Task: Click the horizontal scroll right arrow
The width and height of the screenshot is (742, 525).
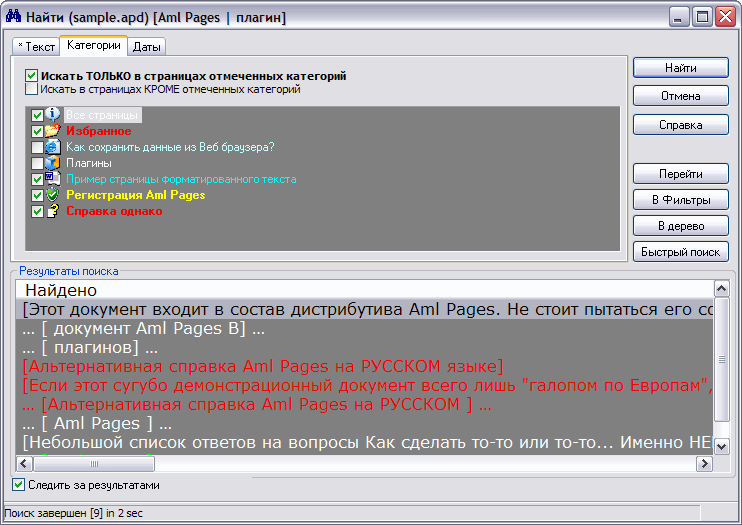Action: [x=705, y=463]
